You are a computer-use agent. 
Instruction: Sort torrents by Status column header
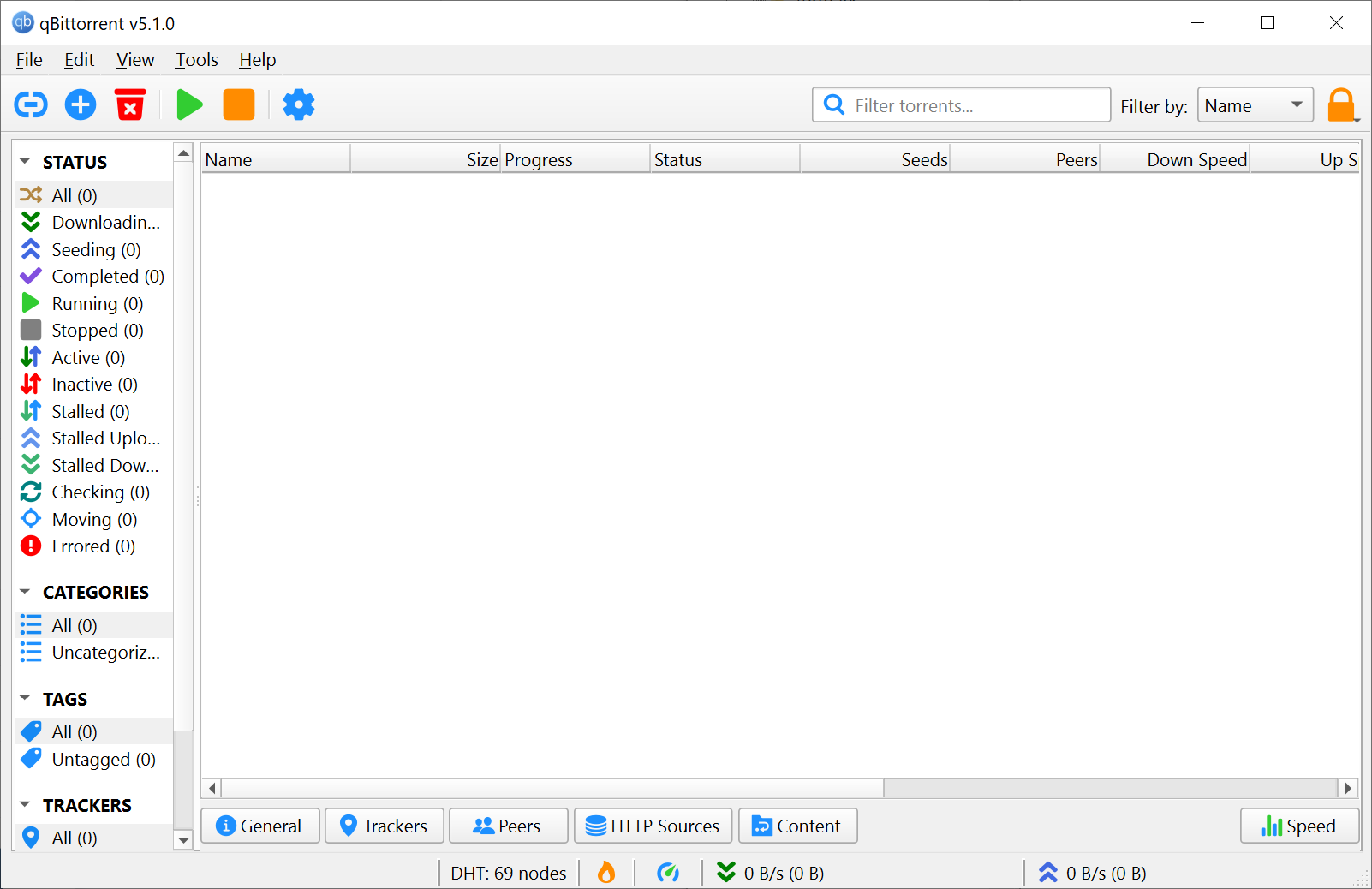pyautogui.click(x=725, y=159)
